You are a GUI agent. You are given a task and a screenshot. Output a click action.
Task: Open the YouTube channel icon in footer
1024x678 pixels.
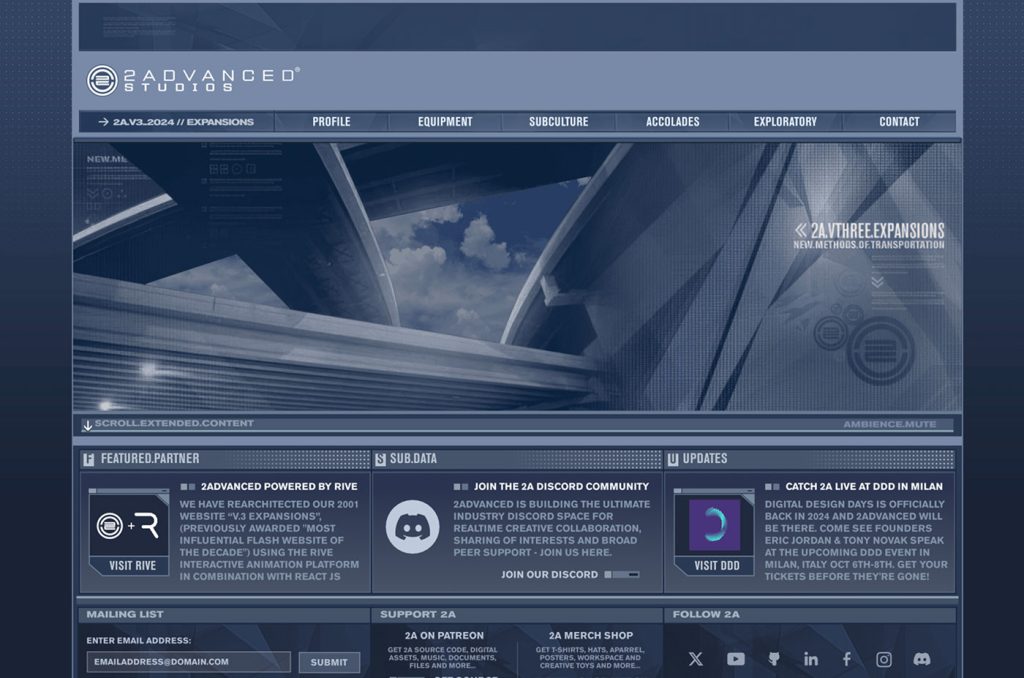[x=735, y=659]
